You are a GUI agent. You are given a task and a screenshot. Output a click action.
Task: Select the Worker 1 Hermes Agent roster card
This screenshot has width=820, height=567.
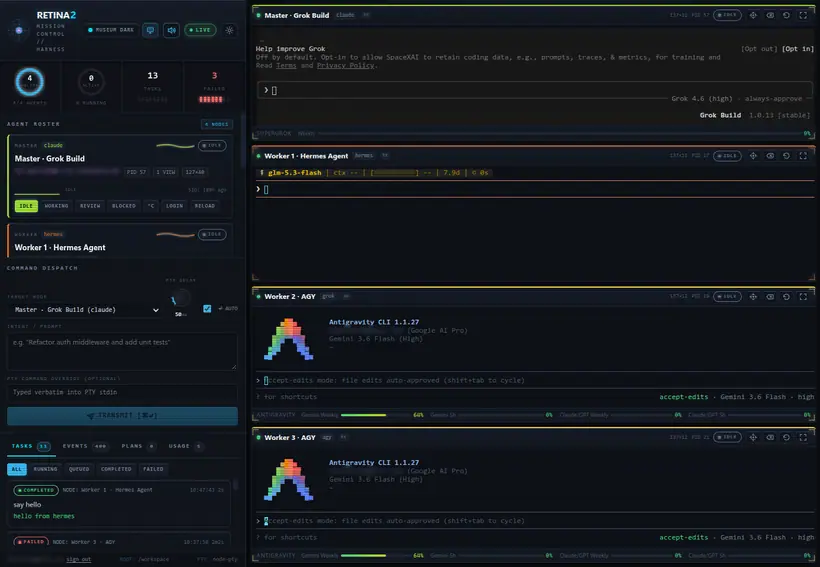[120, 241]
